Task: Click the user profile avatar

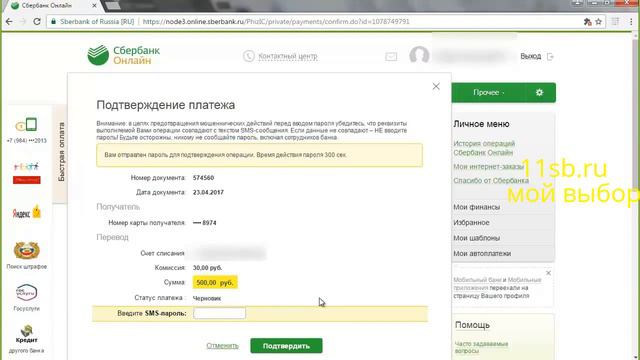Action: 419,55
